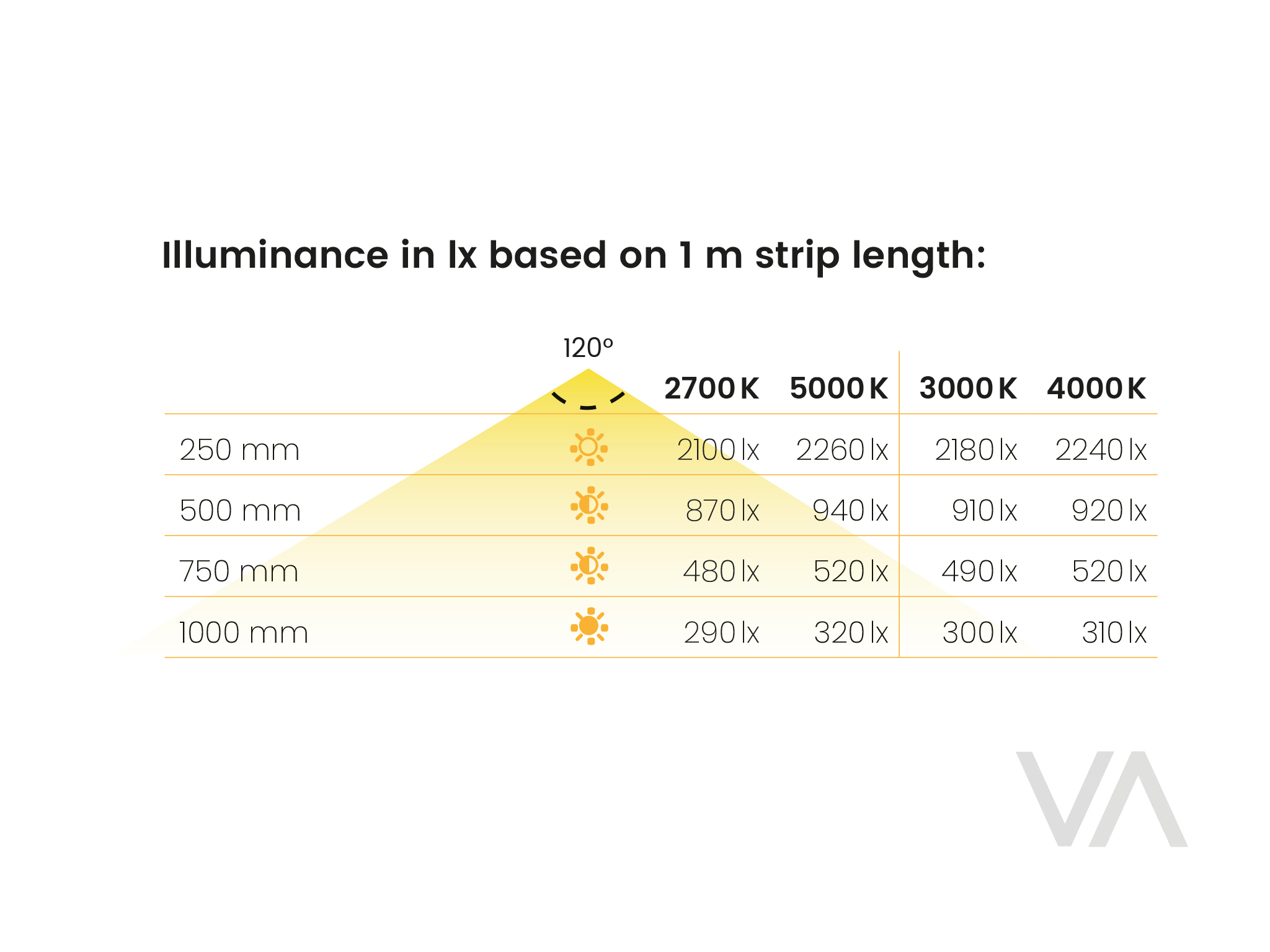Click the sun icon in the 750 mm row
The height and width of the screenshot is (952, 1270).
coord(589,566)
